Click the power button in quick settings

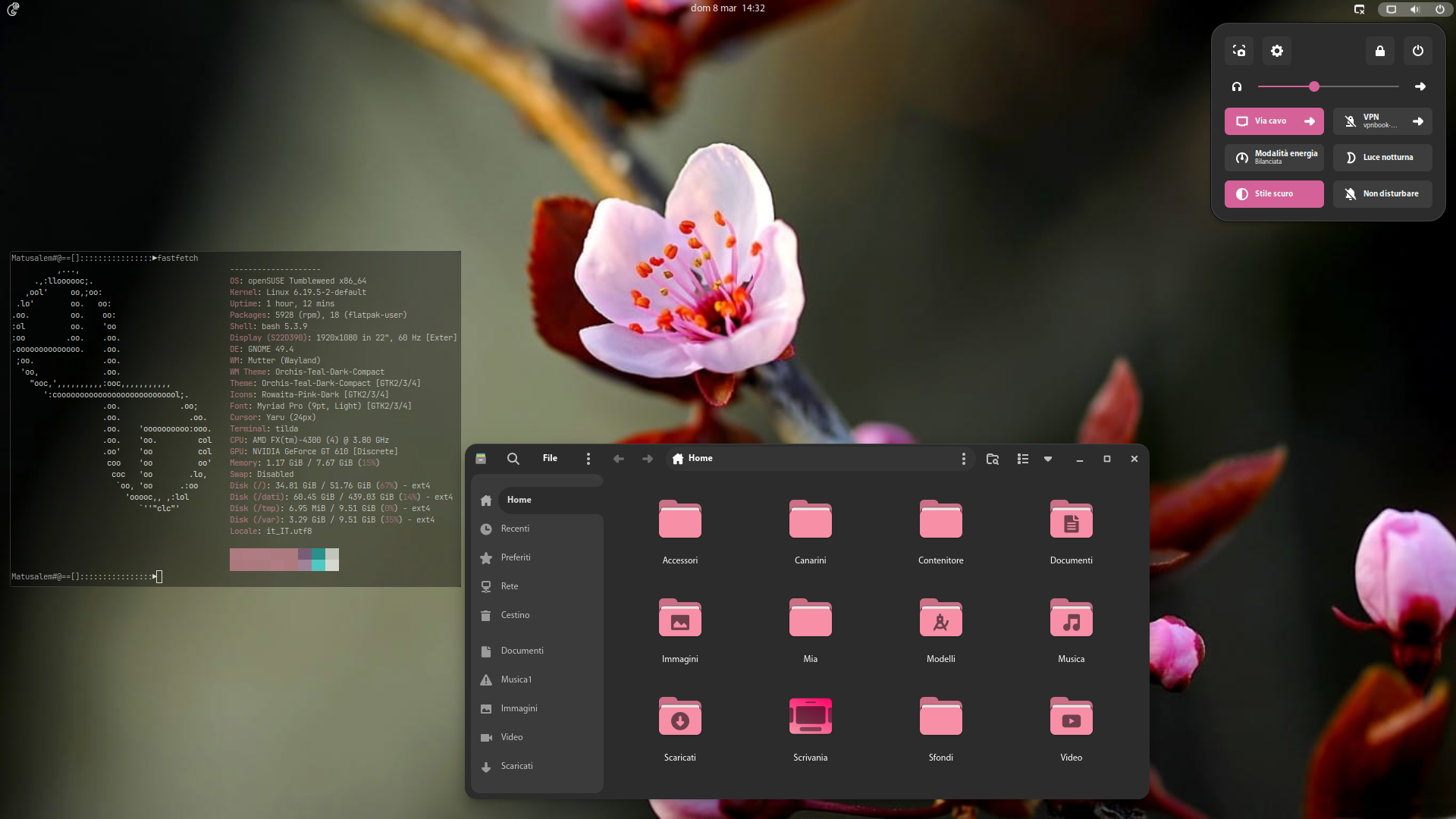pos(1418,51)
